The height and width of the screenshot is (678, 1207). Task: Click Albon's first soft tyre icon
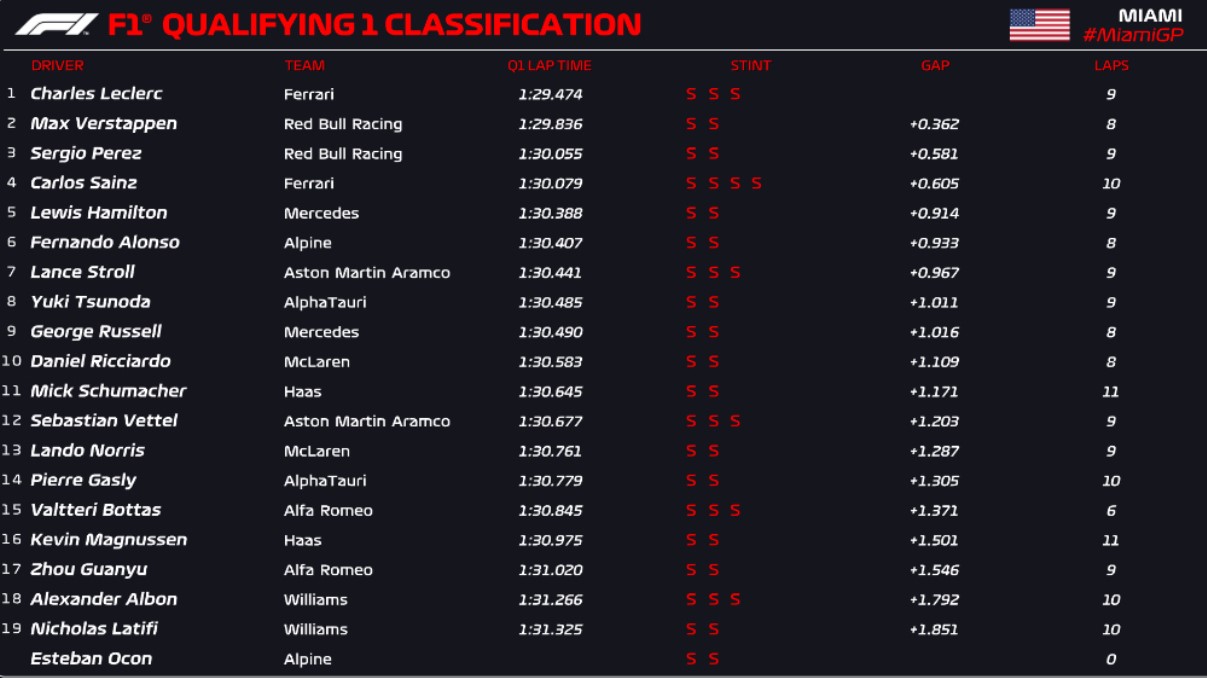pyautogui.click(x=691, y=600)
